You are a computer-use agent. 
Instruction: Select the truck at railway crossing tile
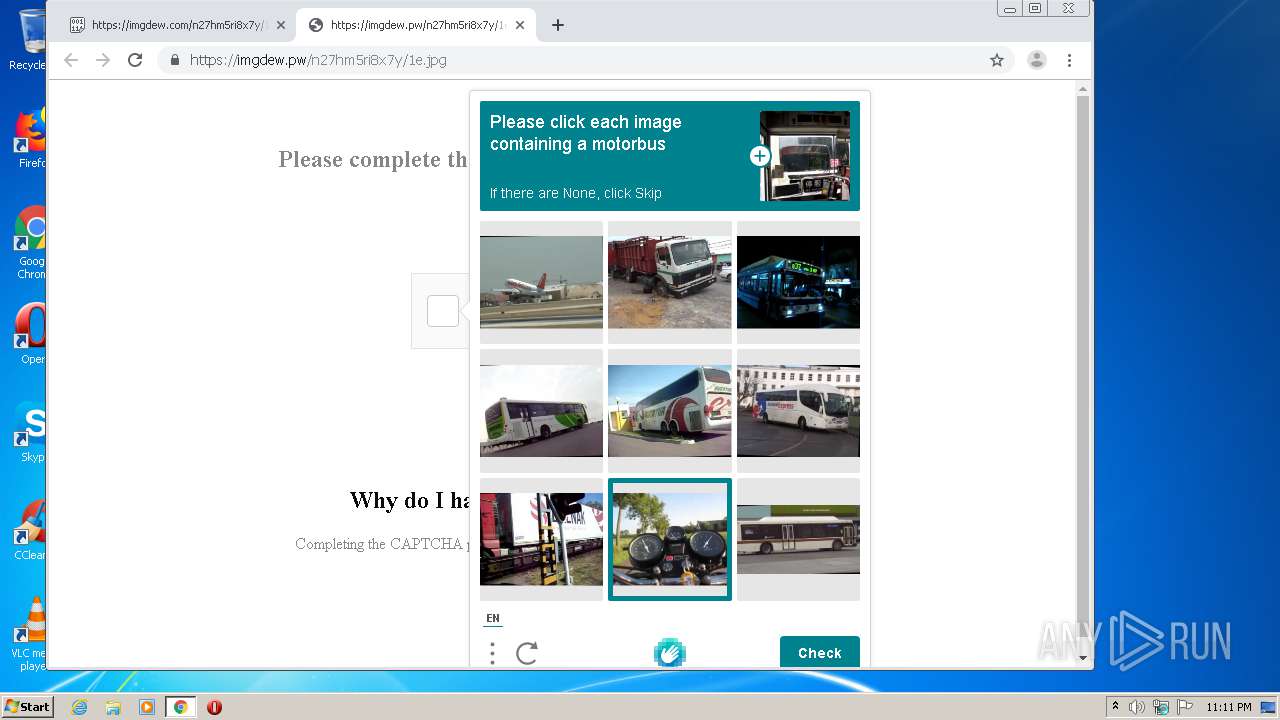pyautogui.click(x=541, y=539)
